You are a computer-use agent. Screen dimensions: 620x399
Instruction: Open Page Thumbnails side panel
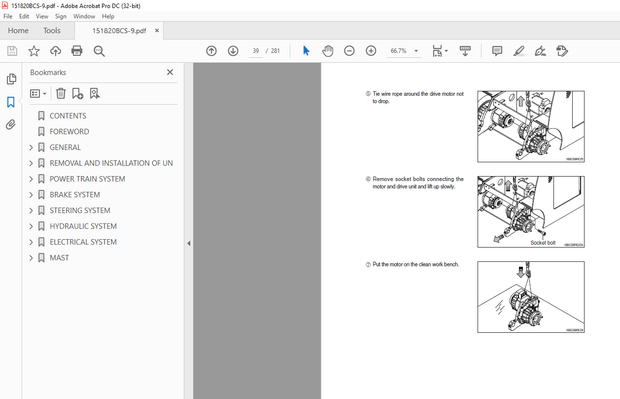11,79
